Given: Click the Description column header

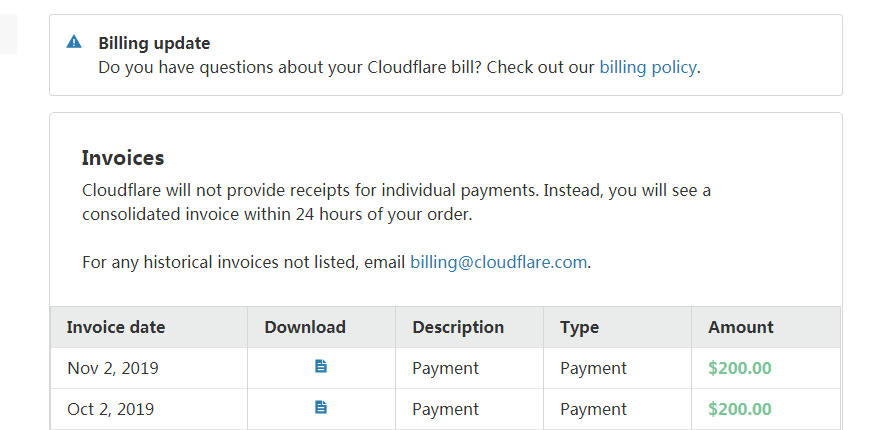Looking at the screenshot, I should [x=458, y=327].
